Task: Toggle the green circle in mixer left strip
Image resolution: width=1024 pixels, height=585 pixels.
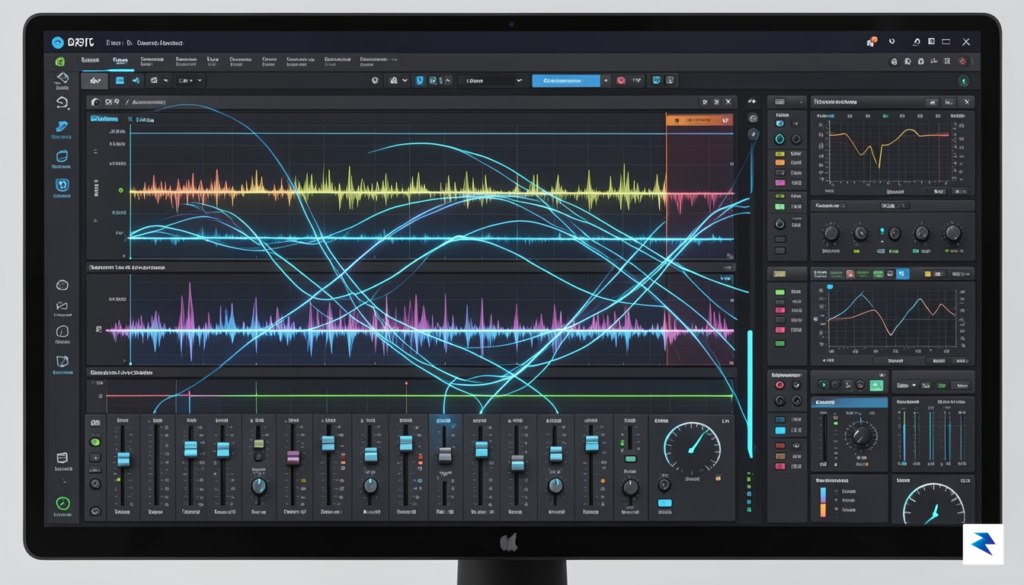Action: point(95,442)
